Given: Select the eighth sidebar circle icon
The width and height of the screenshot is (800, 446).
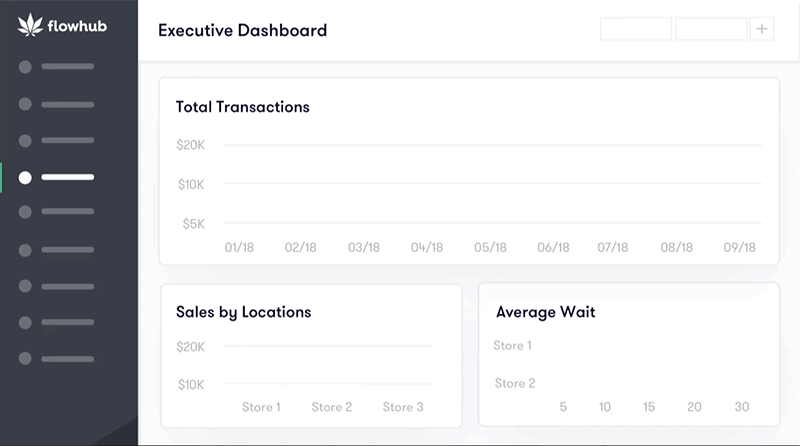Looking at the screenshot, I should (x=25, y=322).
